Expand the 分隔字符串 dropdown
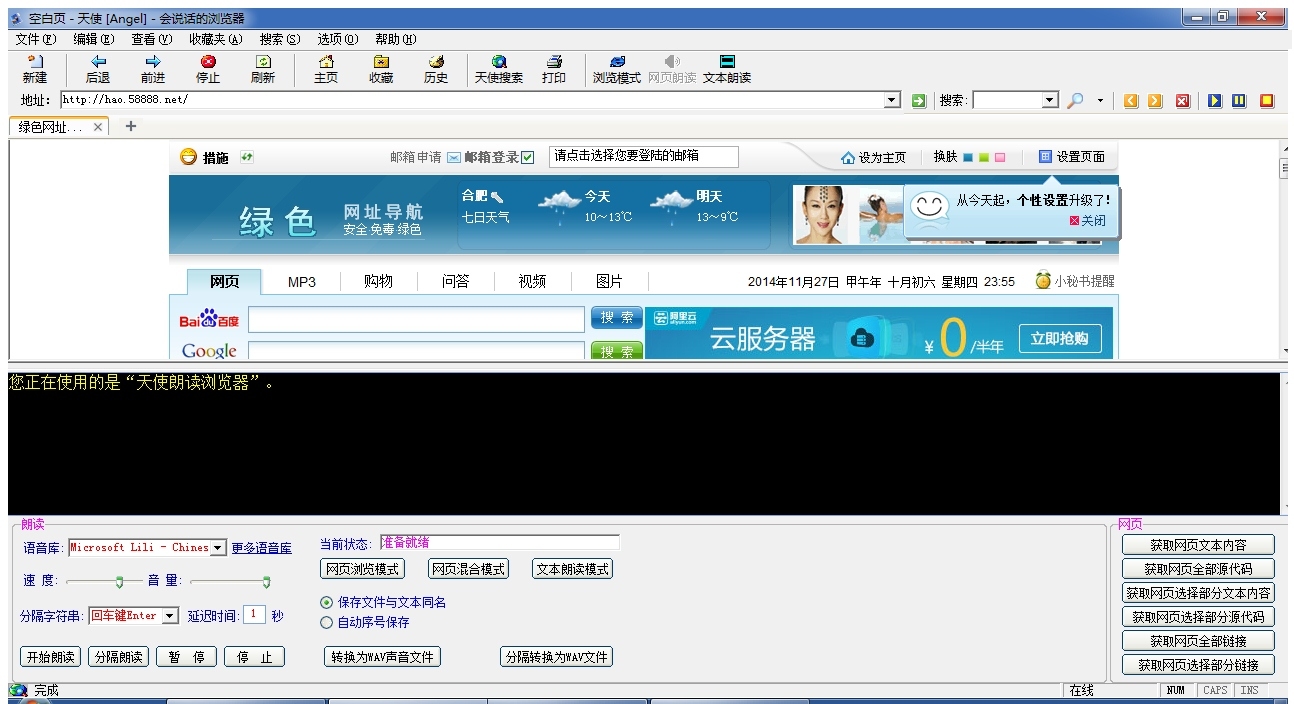 169,617
